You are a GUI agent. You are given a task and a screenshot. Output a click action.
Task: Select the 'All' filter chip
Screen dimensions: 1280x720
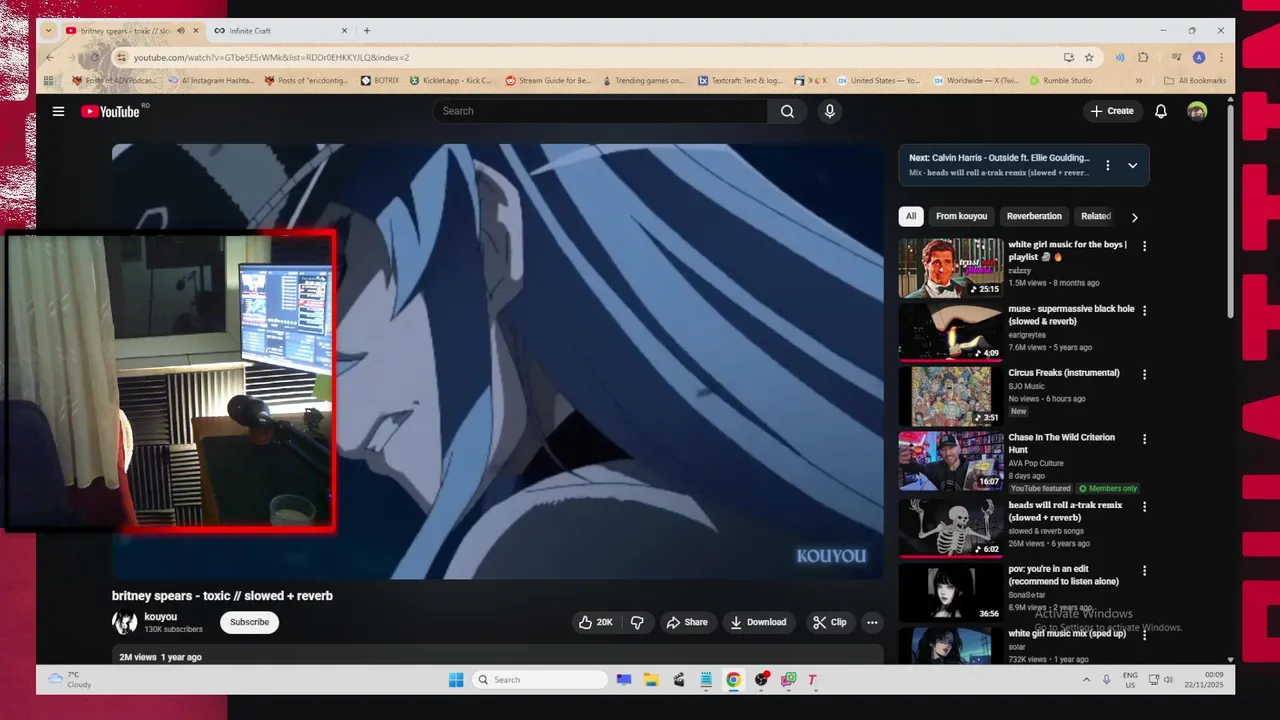[x=911, y=216]
